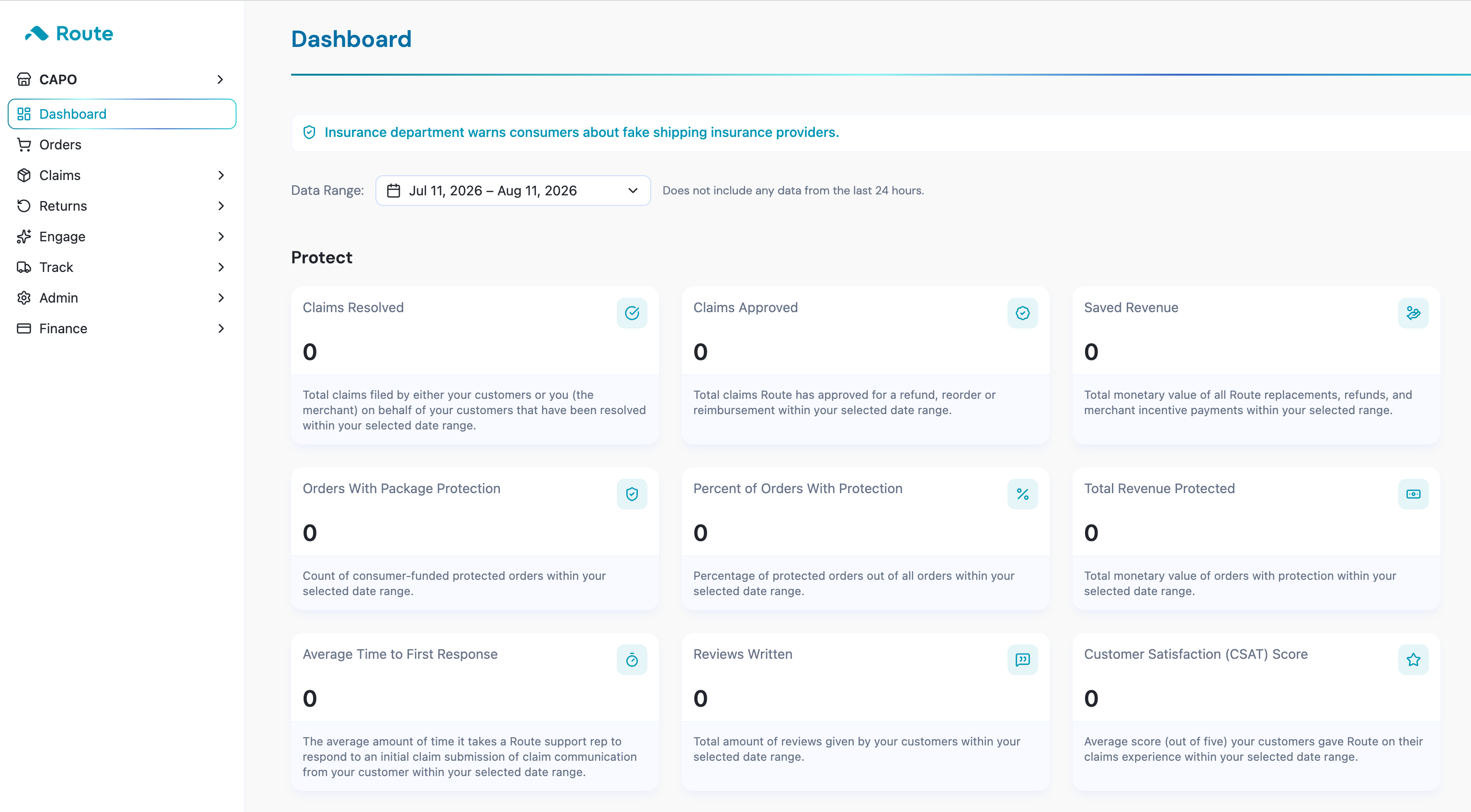Click the Orders With Package Protection title
This screenshot has height=812, width=1471.
(401, 489)
